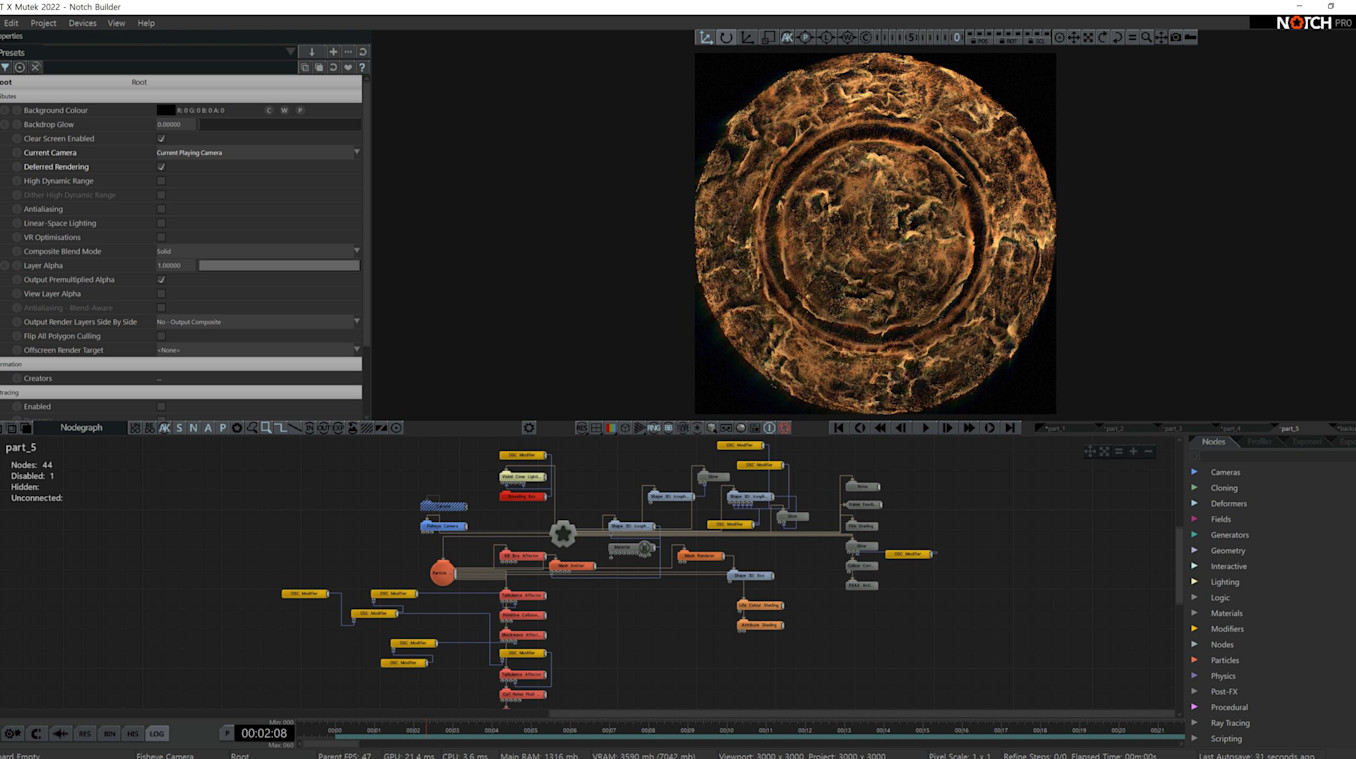
Task: Enable the High Dynamic Range checkbox
Action: [x=161, y=181]
